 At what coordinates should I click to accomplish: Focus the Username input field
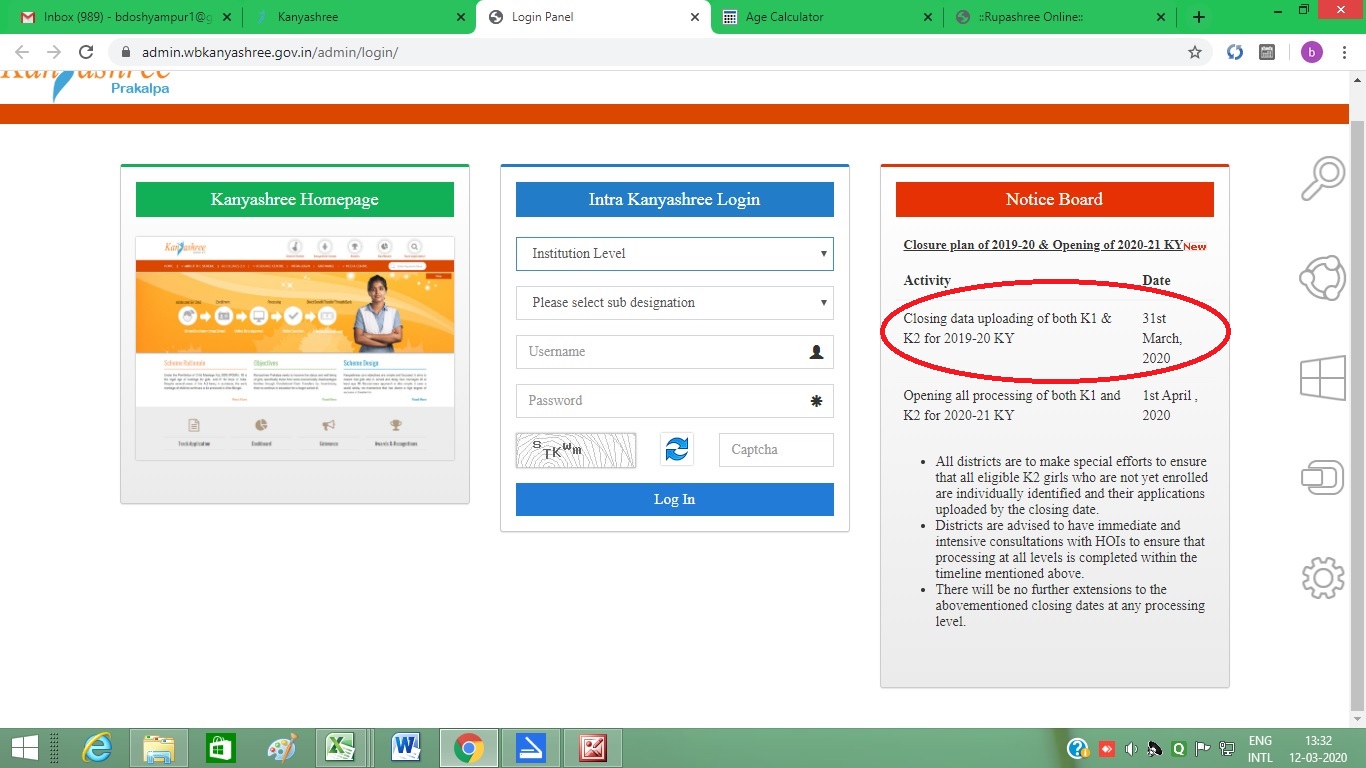click(675, 352)
